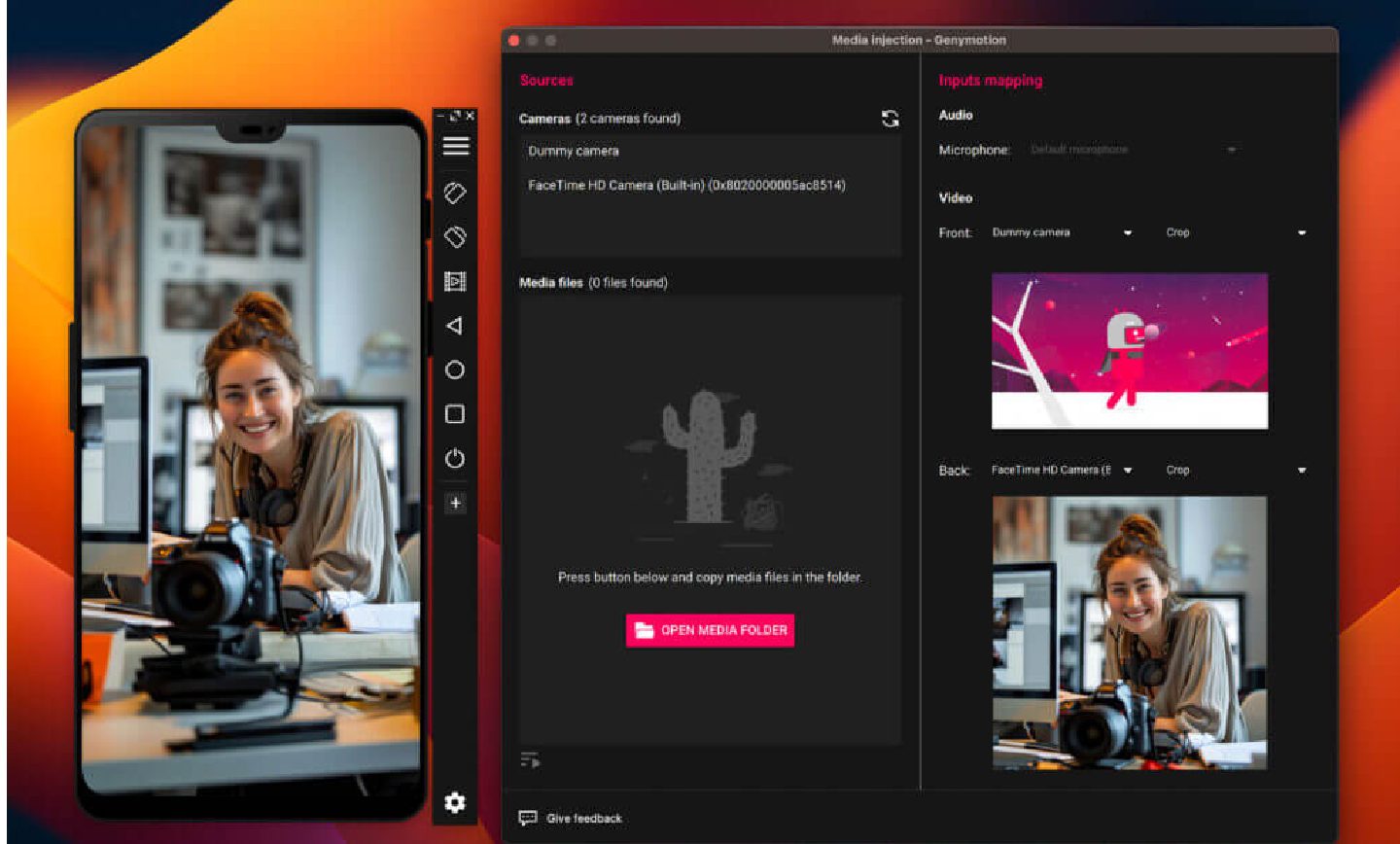Click the Give feedback chat icon

click(x=528, y=818)
